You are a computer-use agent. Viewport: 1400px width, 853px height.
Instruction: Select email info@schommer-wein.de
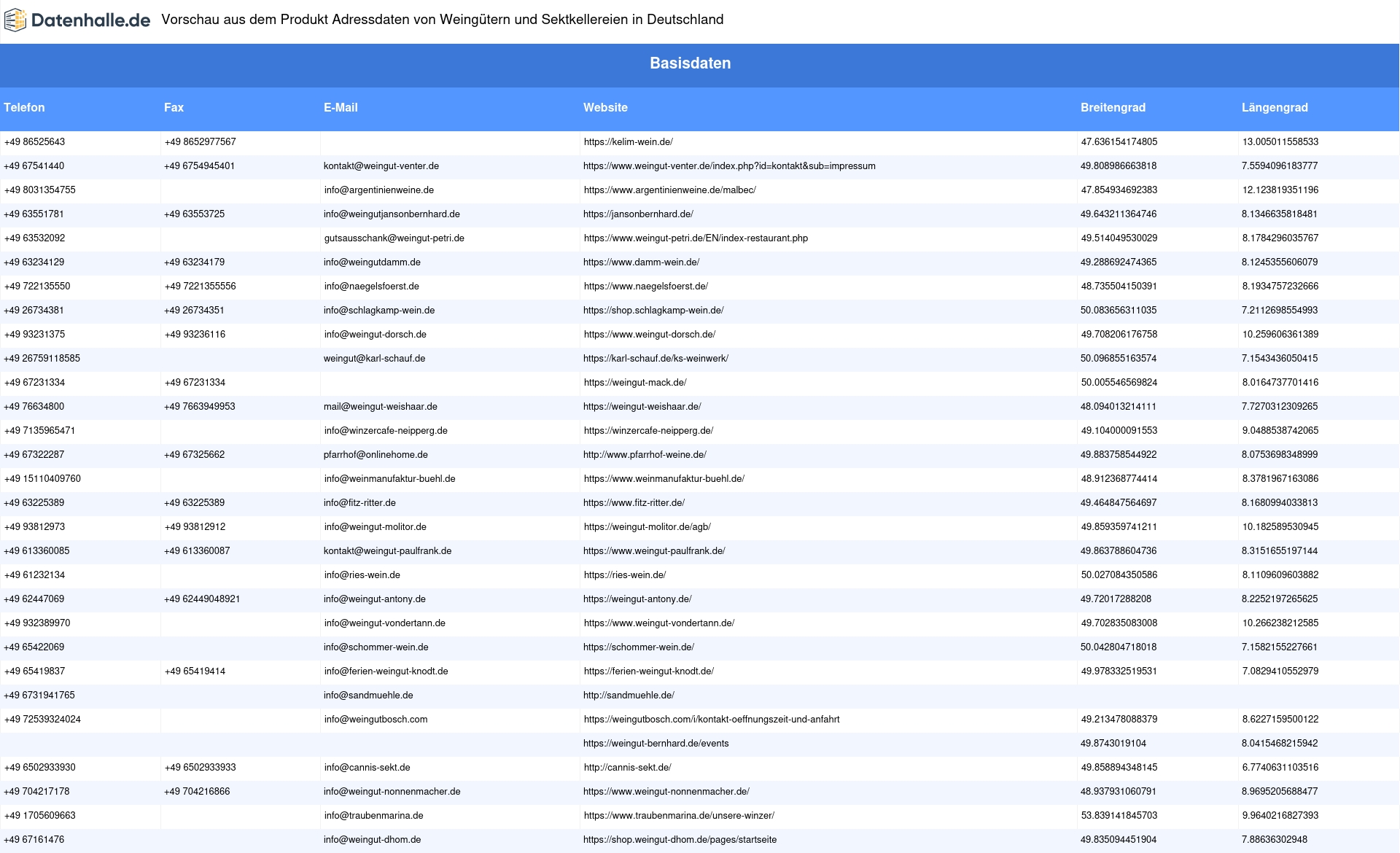(x=376, y=647)
